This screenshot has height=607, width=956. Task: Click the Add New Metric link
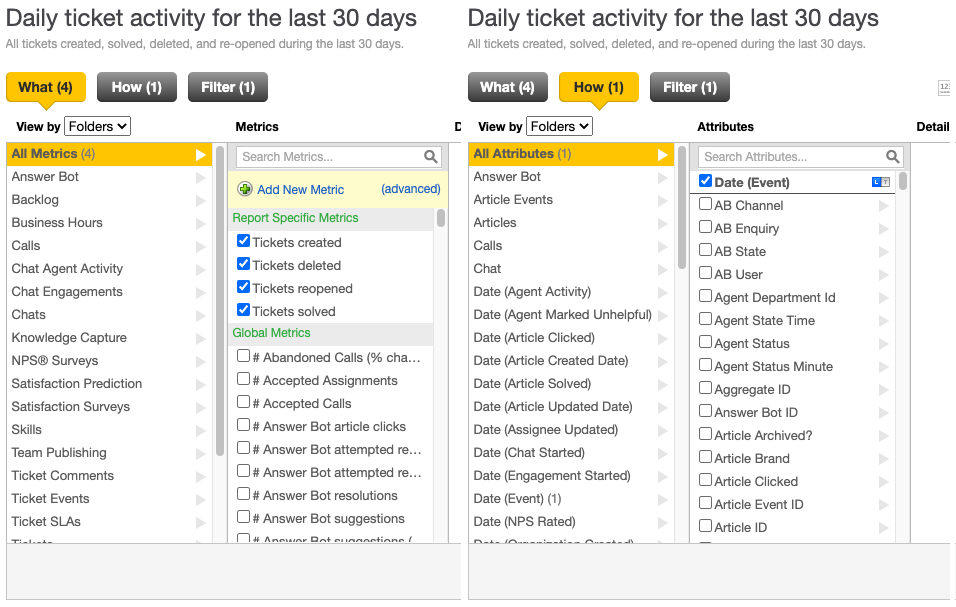(300, 190)
